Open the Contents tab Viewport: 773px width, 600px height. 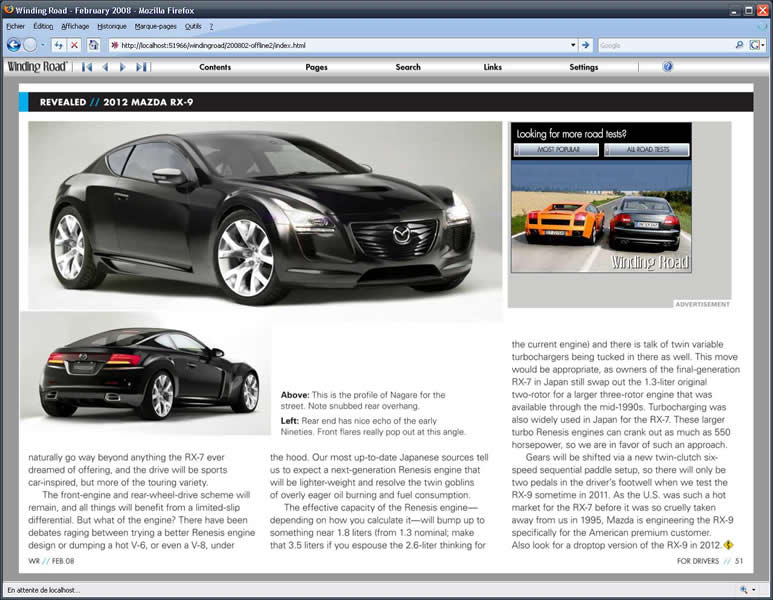click(x=215, y=67)
